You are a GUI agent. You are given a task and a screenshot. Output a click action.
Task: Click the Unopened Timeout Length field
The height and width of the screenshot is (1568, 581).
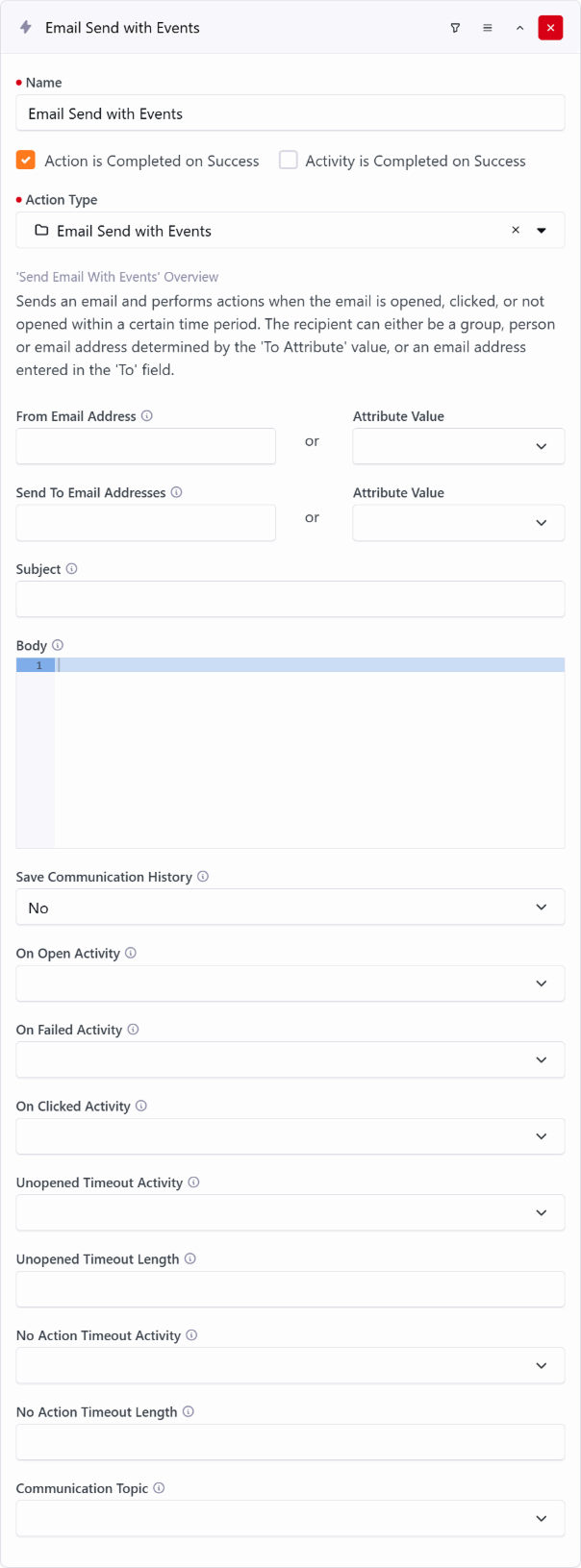pyautogui.click(x=290, y=1289)
